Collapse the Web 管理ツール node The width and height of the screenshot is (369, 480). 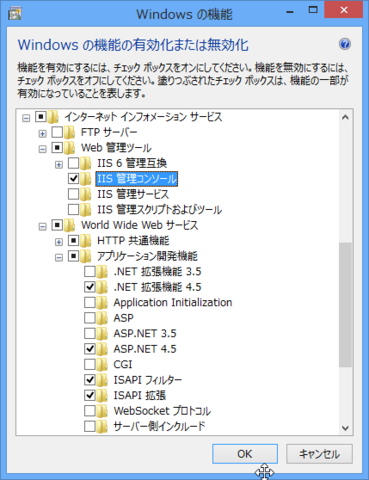click(x=42, y=149)
